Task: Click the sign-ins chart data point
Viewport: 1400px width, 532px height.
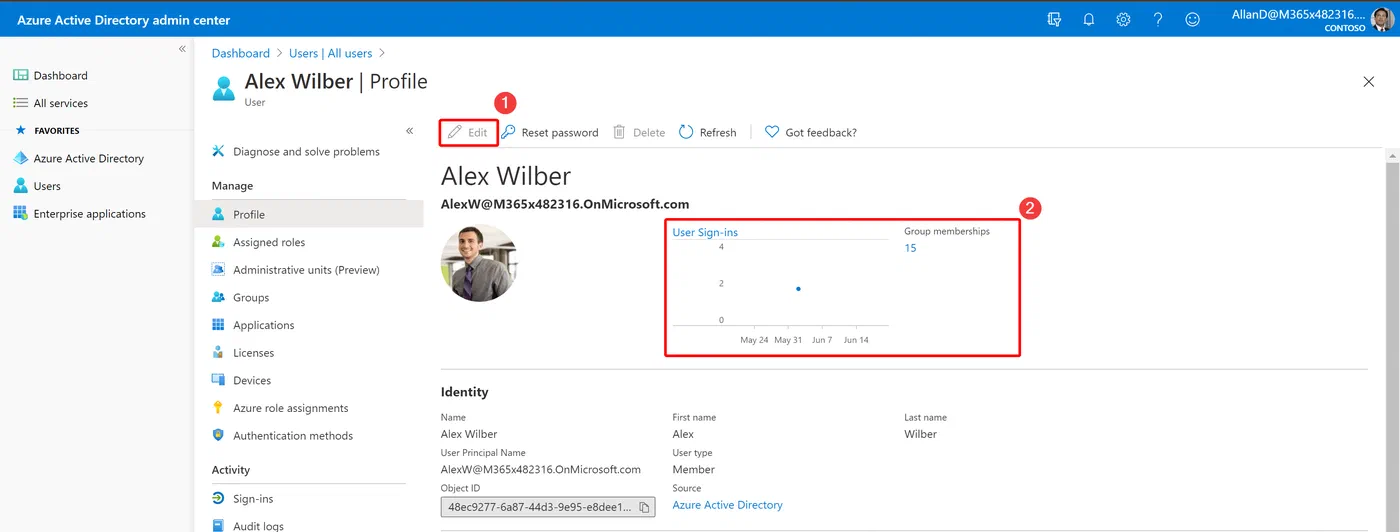Action: pyautogui.click(x=798, y=289)
